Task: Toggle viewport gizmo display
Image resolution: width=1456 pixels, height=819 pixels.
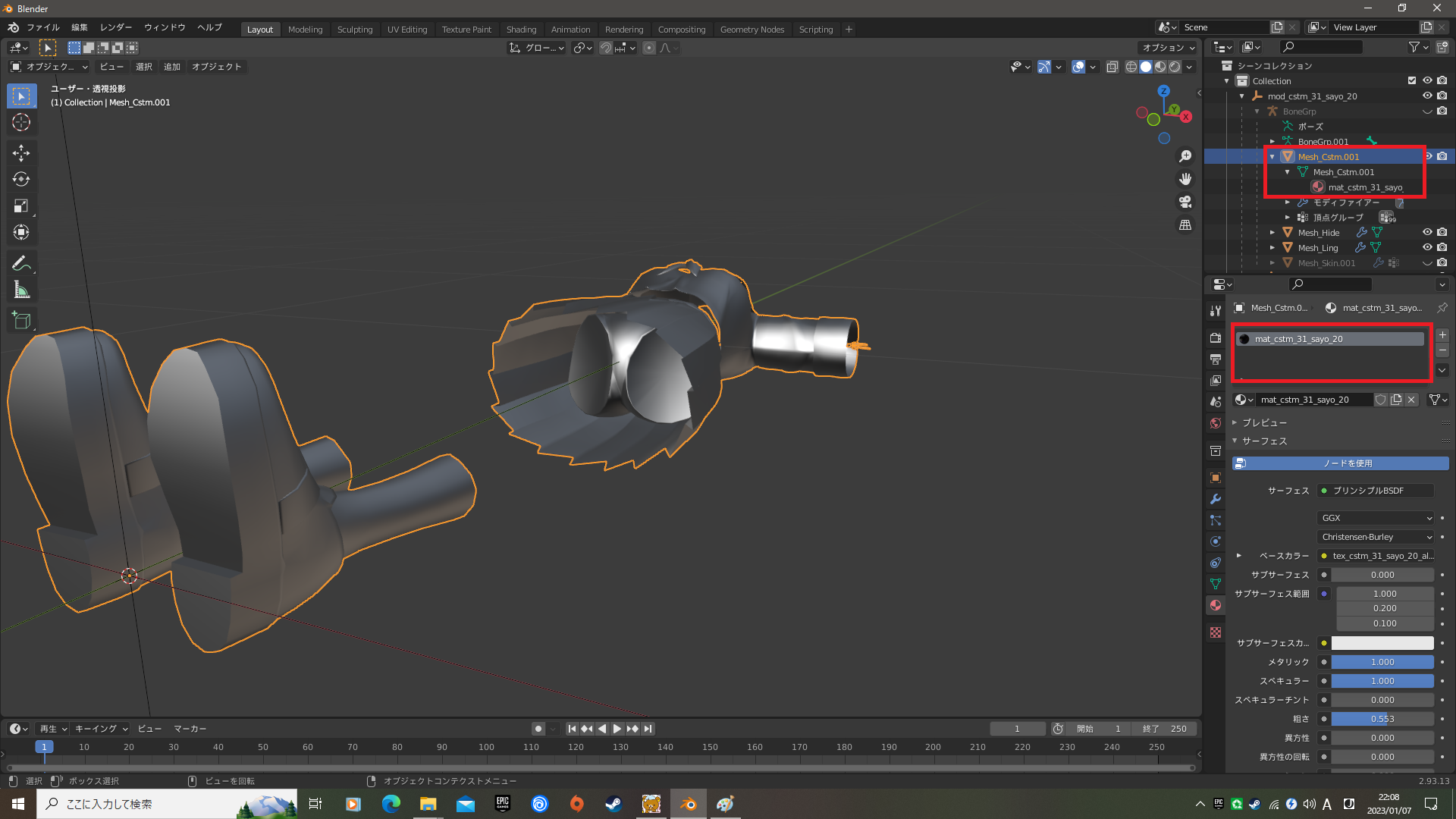Action: 1044,67
